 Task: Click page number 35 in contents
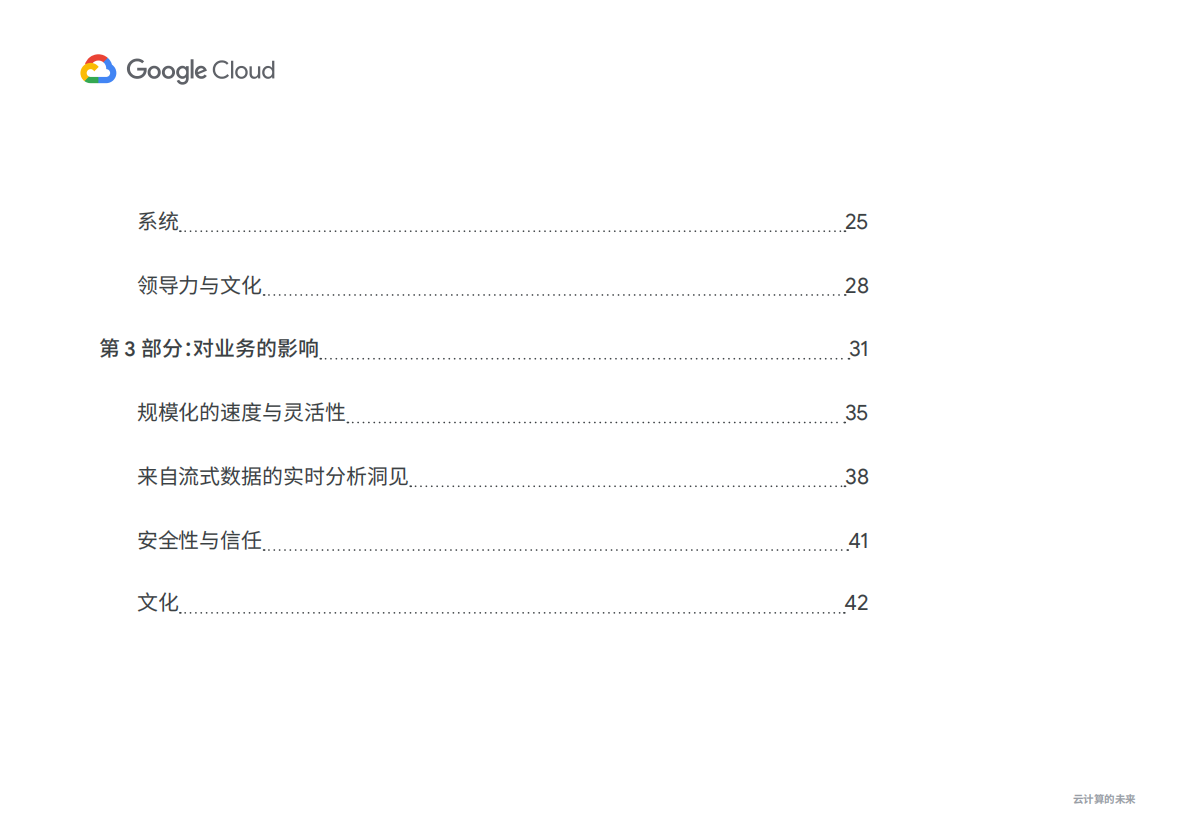click(x=856, y=413)
